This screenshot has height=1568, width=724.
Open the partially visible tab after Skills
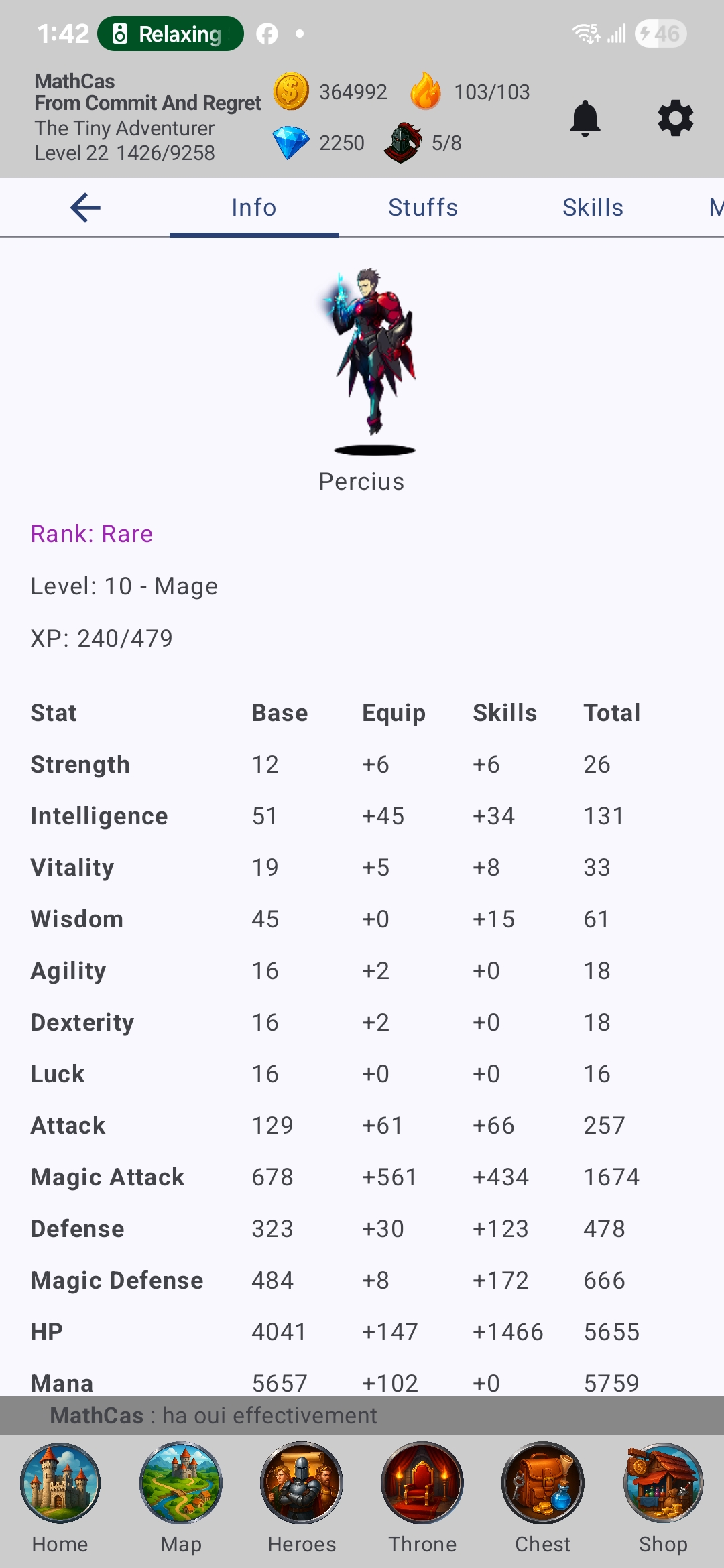coord(715,208)
